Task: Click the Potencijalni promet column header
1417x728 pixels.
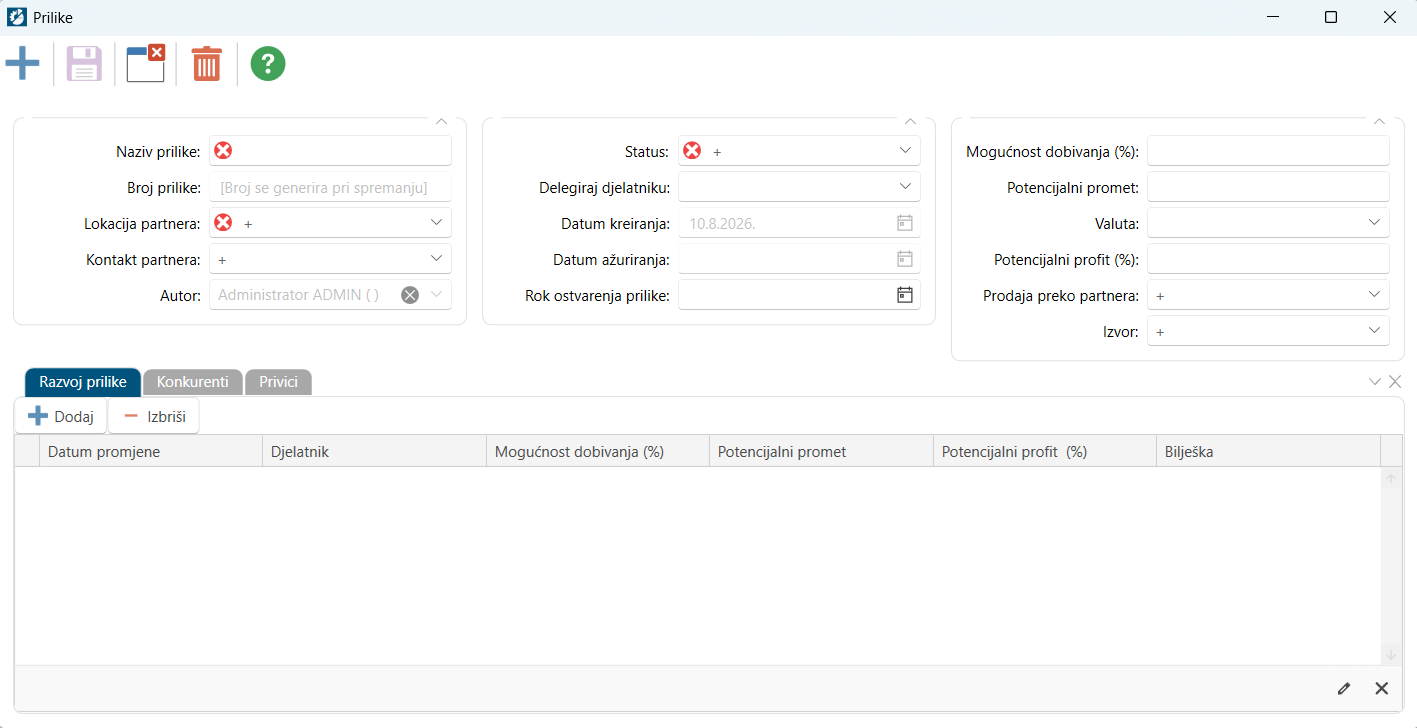Action: pyautogui.click(x=821, y=451)
